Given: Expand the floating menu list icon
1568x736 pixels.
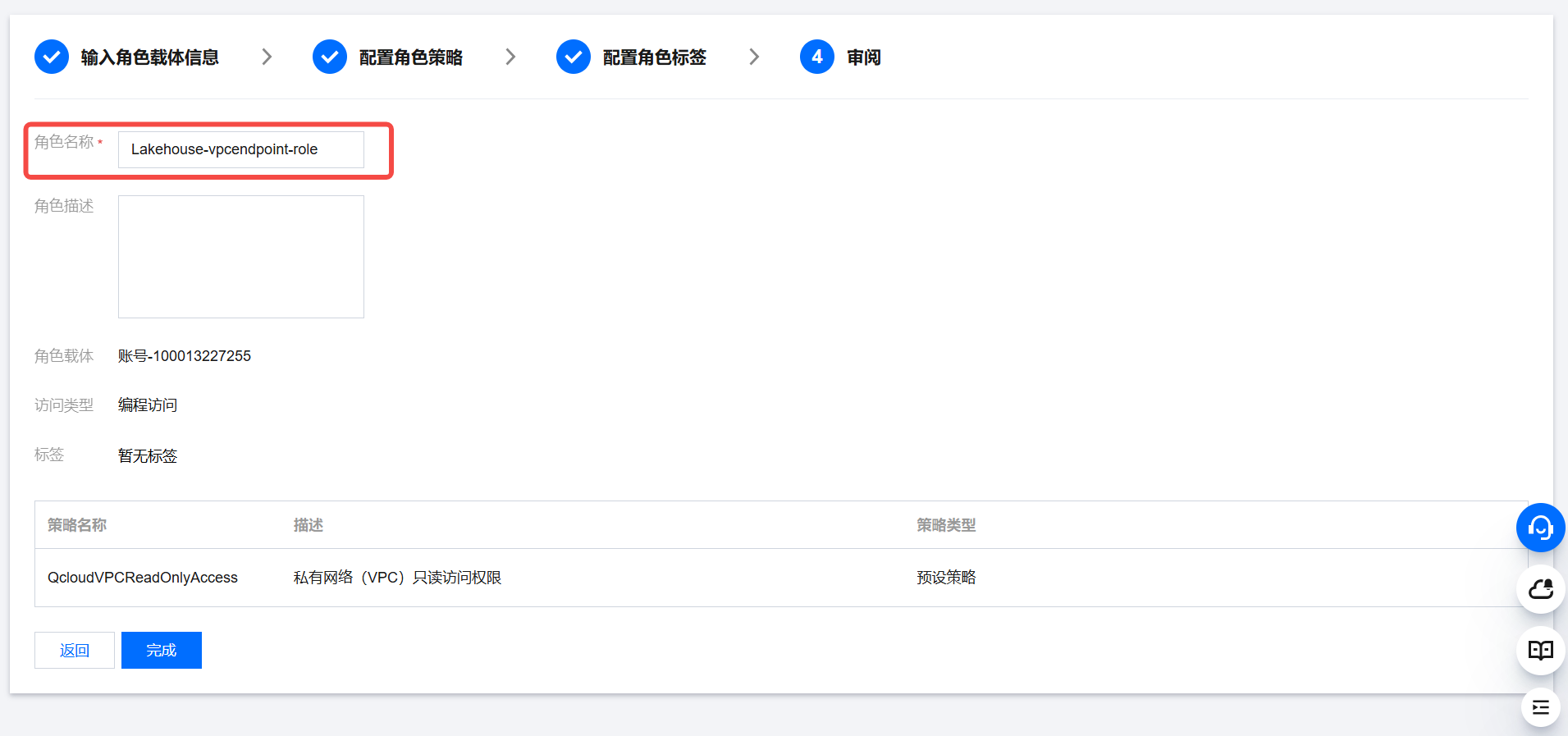Looking at the screenshot, I should tap(1540, 707).
